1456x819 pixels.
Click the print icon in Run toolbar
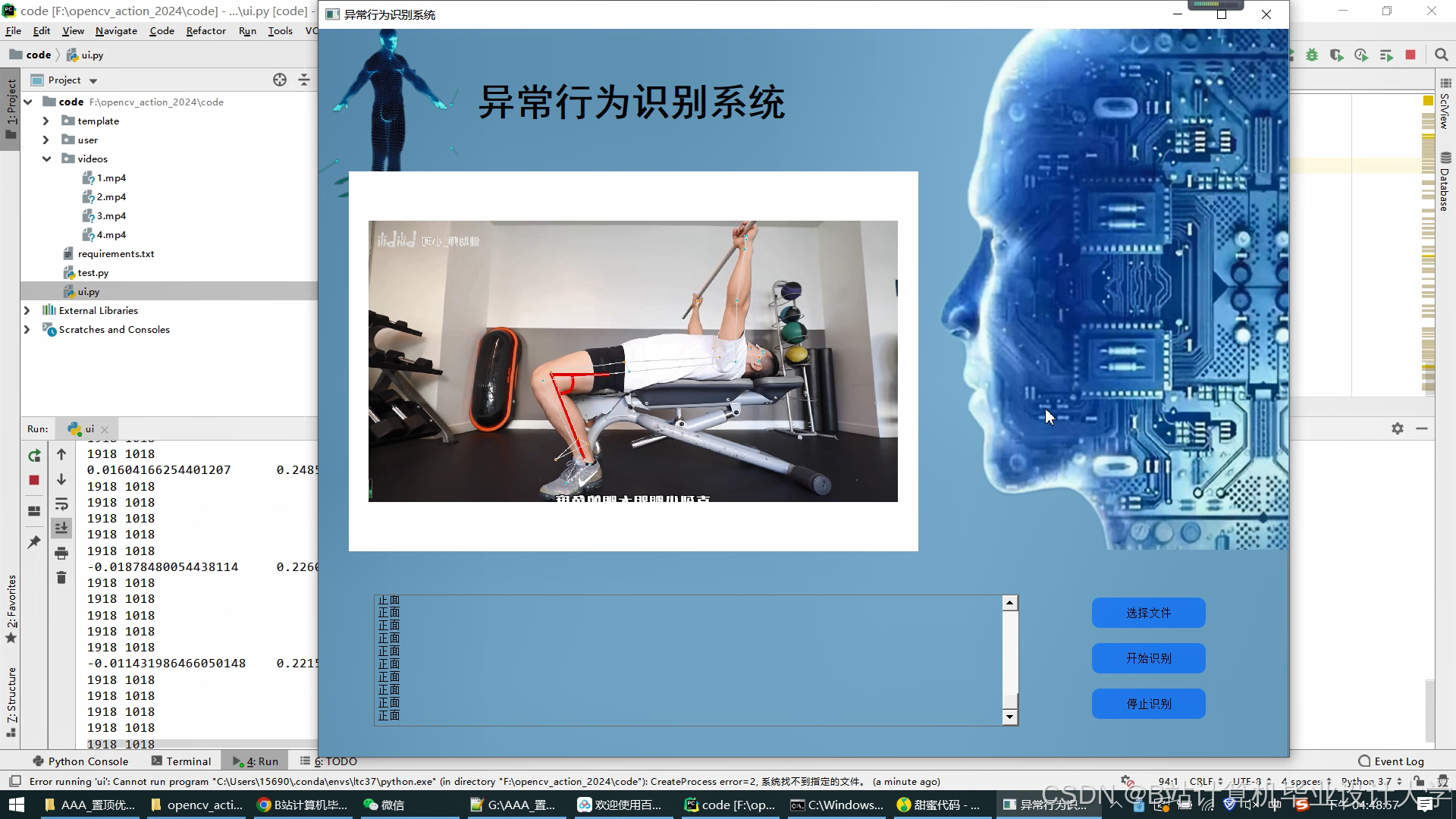pos(61,553)
